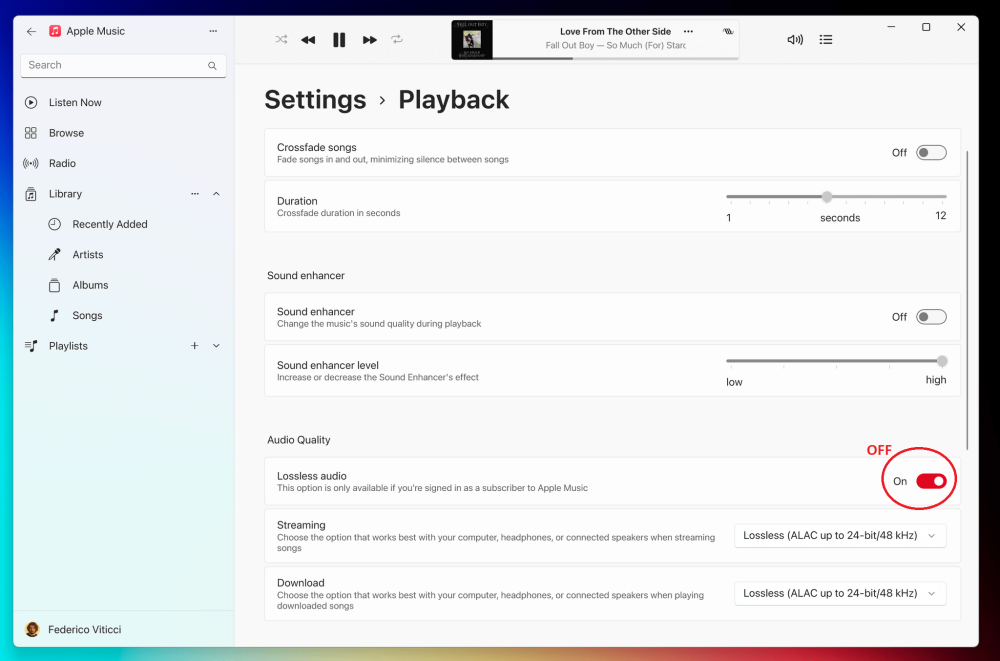1000x661 pixels.
Task: Click the lossless waveform badge in now playing
Action: (x=728, y=31)
